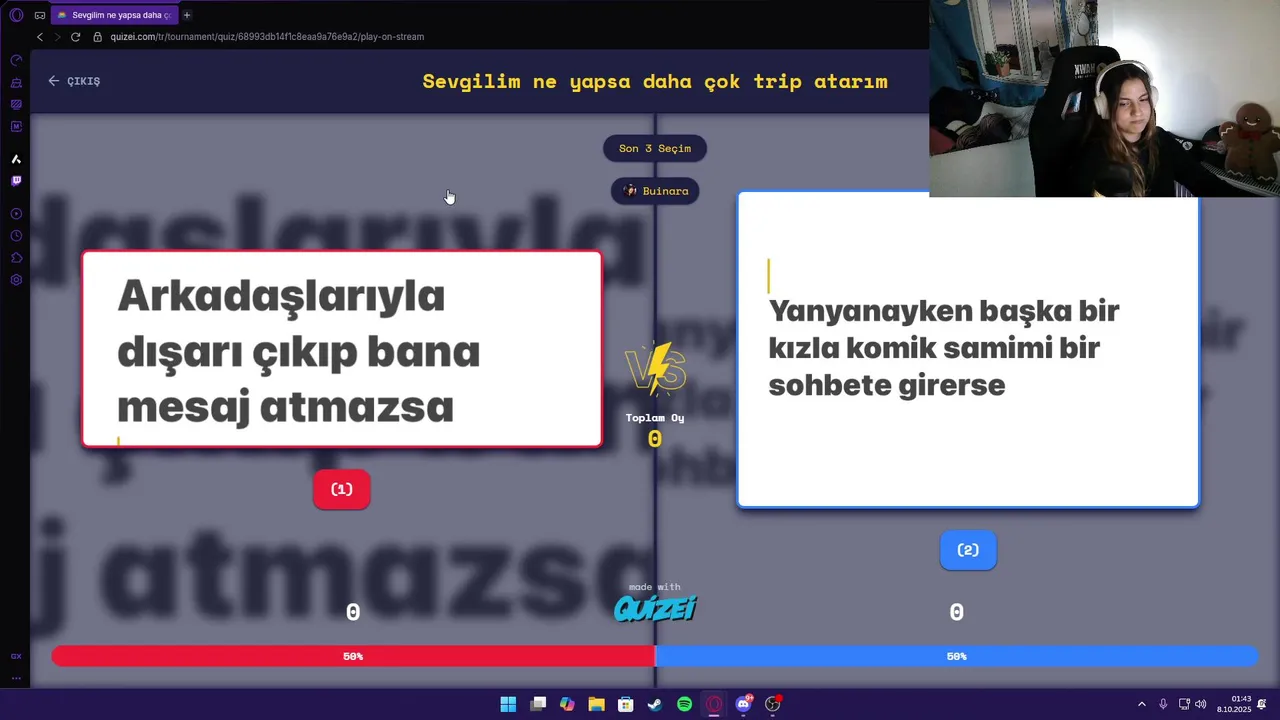Open the Windows Start menu
Viewport: 1280px width, 720px height.
(x=508, y=704)
